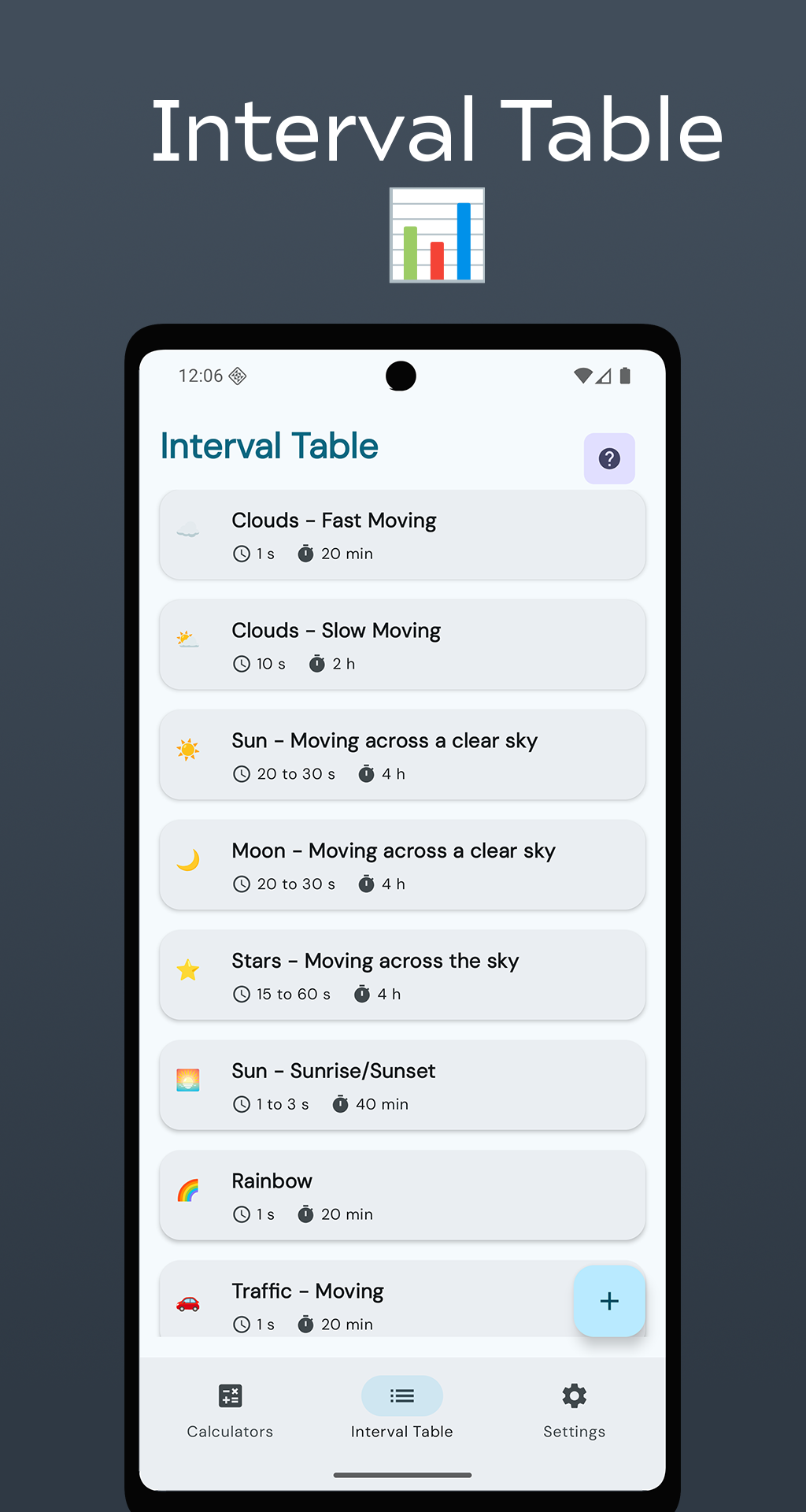Image resolution: width=806 pixels, height=1512 pixels.
Task: Click the 10 s interval value
Action: tap(271, 664)
